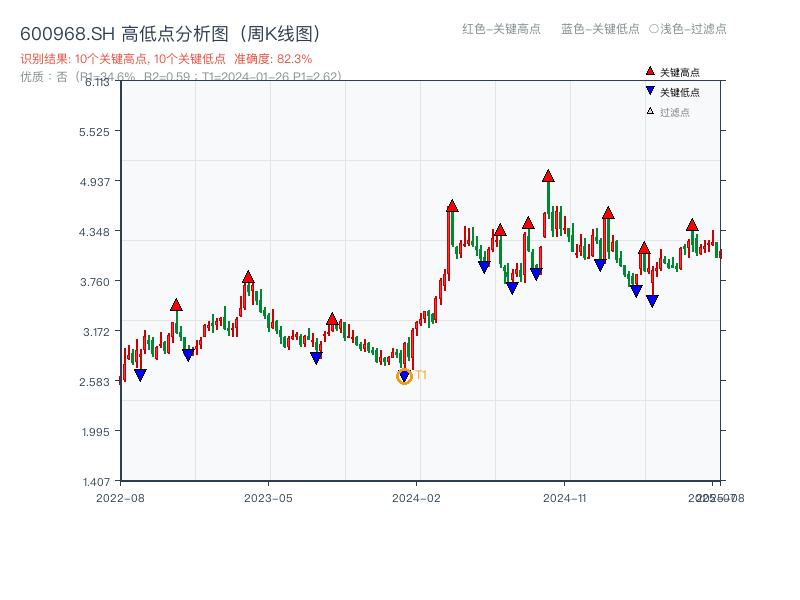Click the first red key-high triangle after 2022-08
Screen dimensions: 800x600
[x=176, y=305]
